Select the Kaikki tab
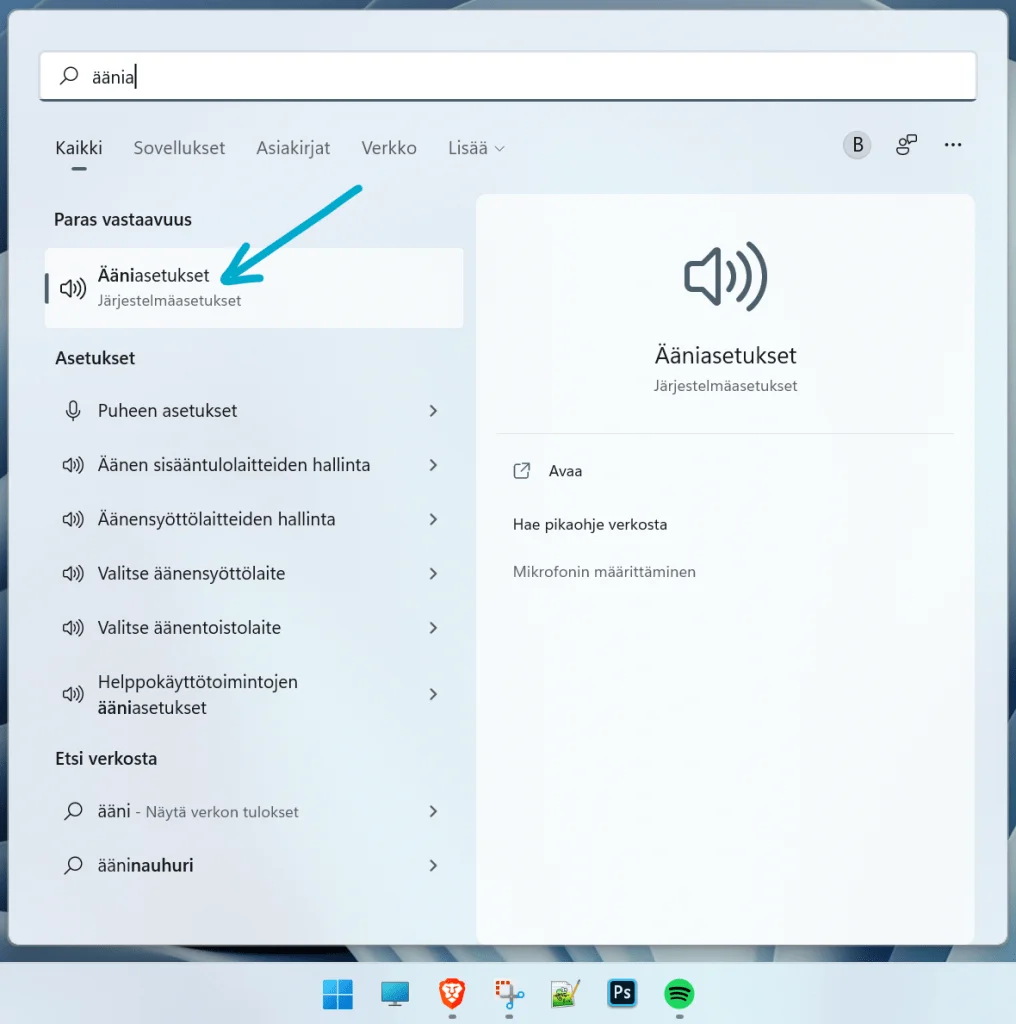Image resolution: width=1016 pixels, height=1024 pixels. [79, 148]
